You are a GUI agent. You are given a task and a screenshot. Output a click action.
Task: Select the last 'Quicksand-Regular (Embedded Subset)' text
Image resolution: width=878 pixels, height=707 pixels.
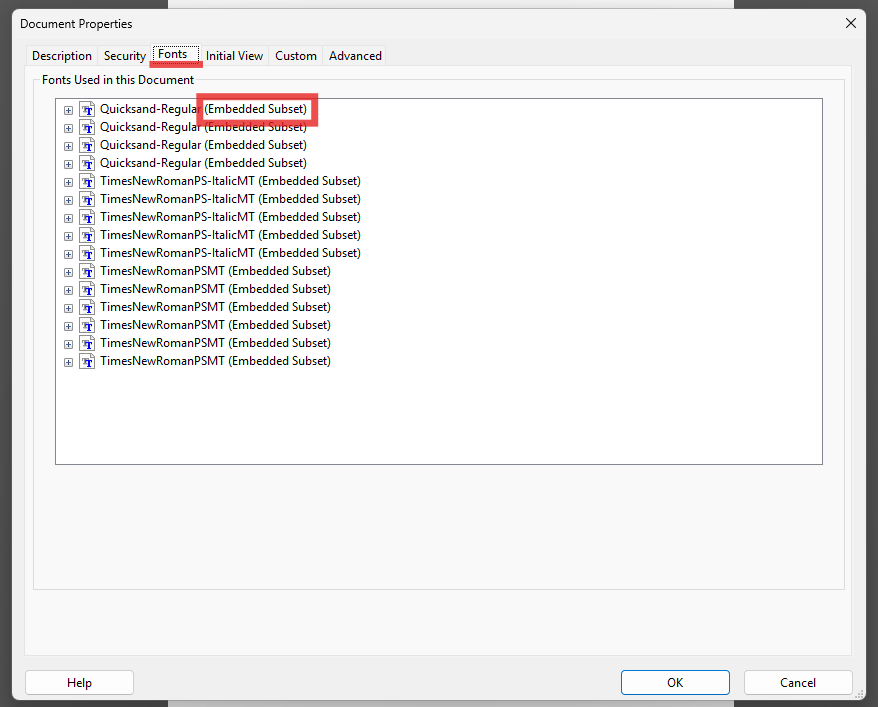(x=203, y=163)
